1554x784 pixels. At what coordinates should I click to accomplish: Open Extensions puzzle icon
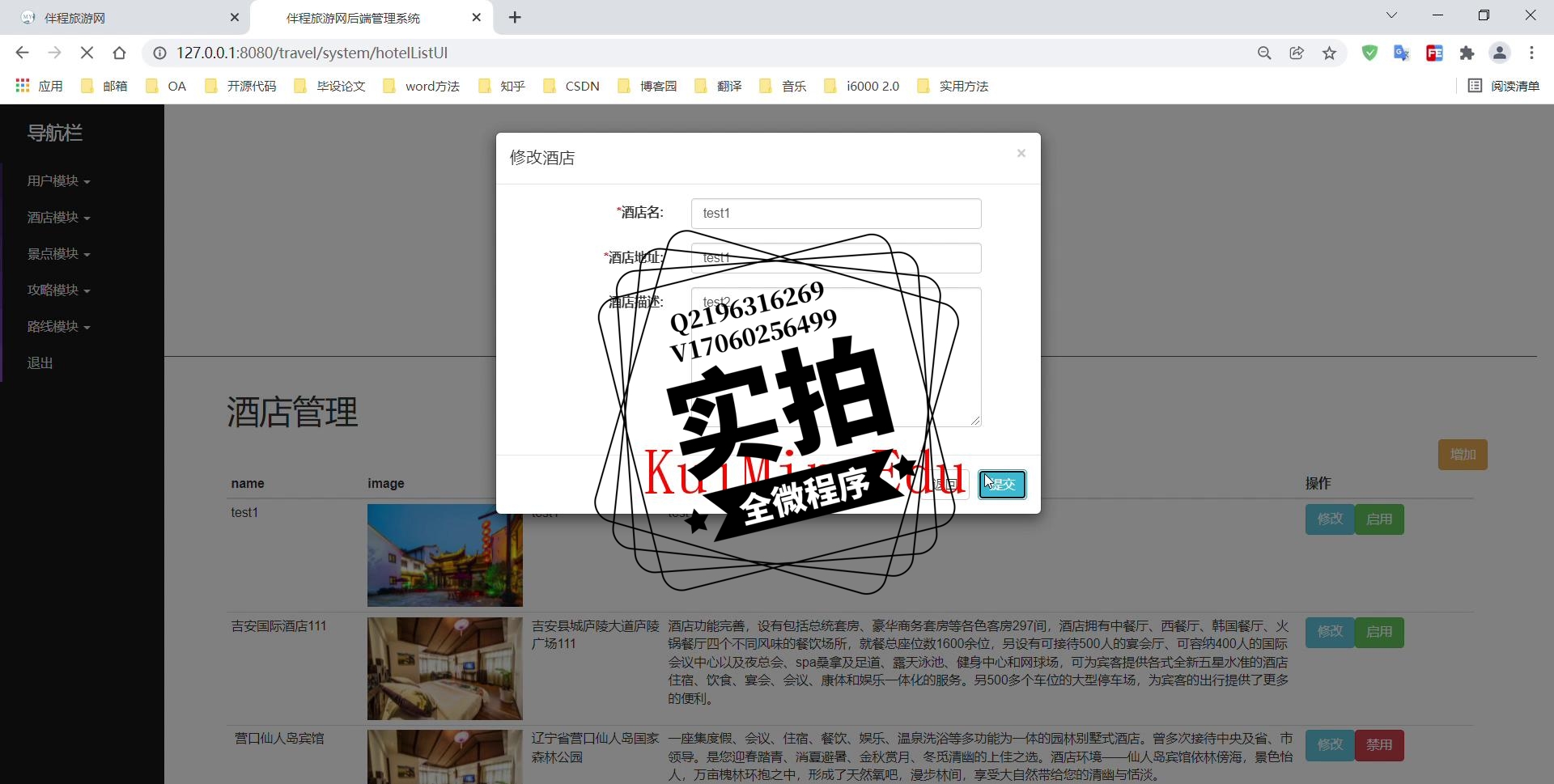[1467, 53]
